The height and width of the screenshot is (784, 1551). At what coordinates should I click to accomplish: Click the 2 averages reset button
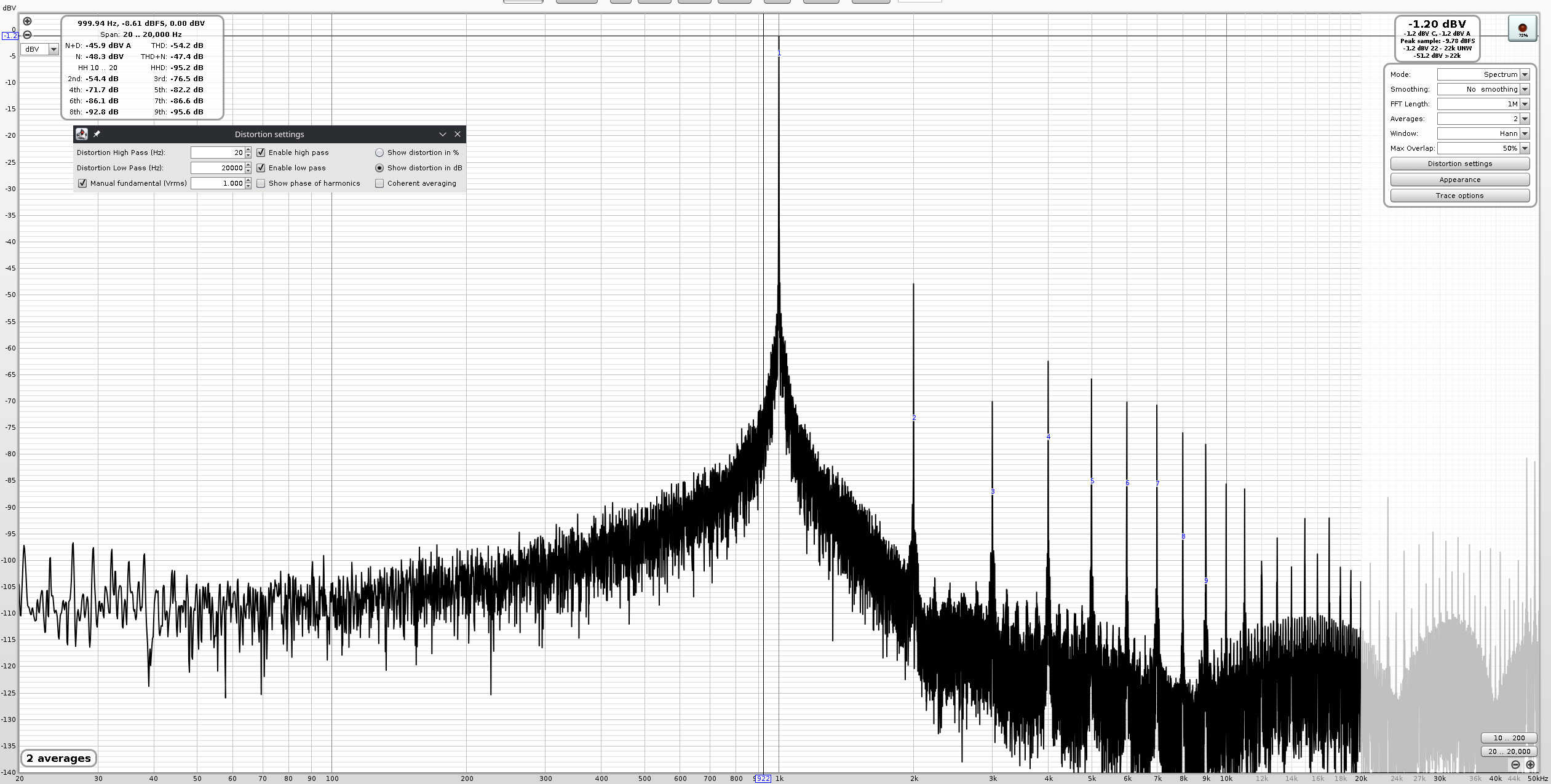(59, 758)
